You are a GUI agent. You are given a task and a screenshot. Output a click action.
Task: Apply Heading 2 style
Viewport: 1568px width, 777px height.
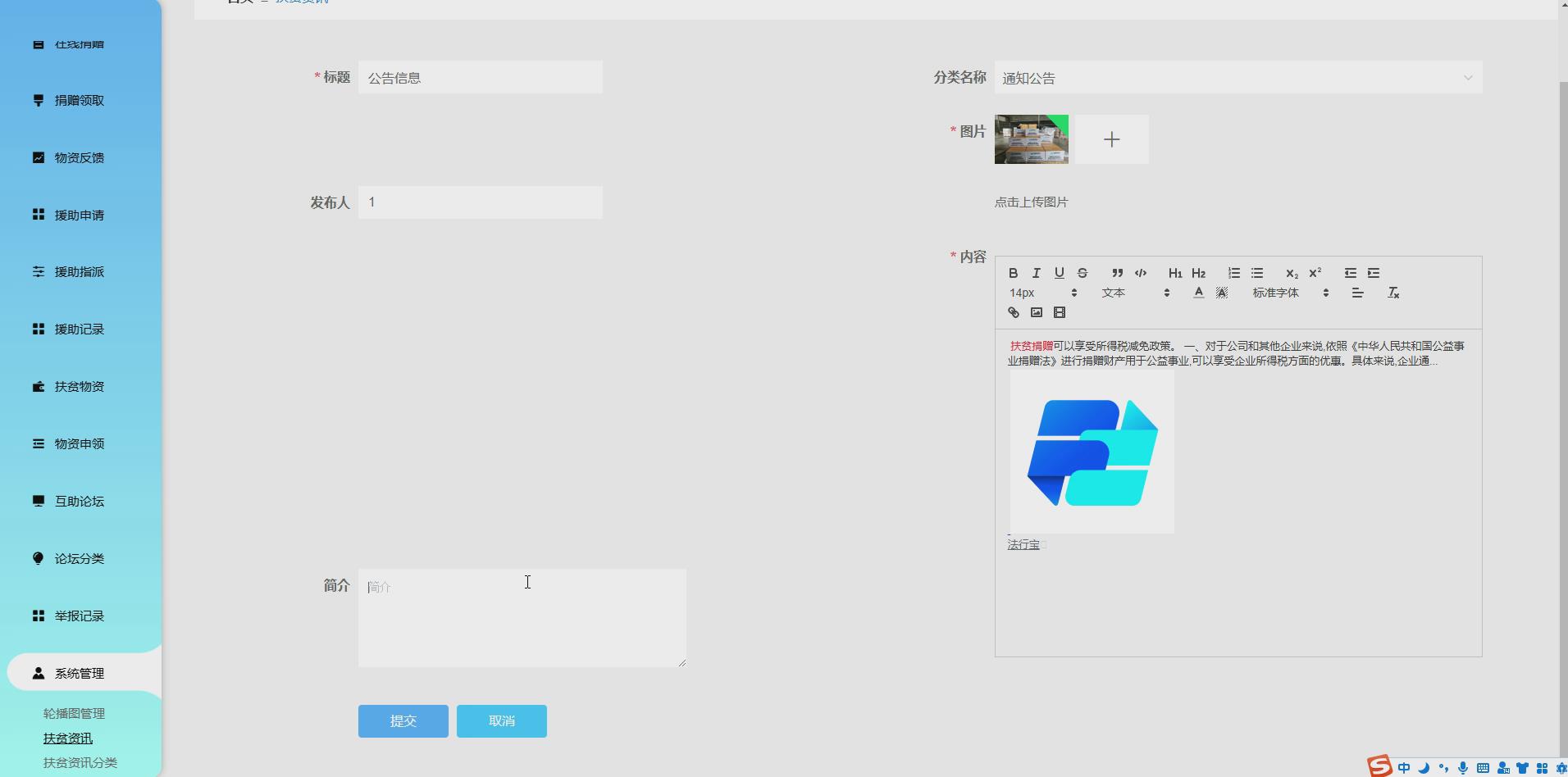[x=1198, y=273]
